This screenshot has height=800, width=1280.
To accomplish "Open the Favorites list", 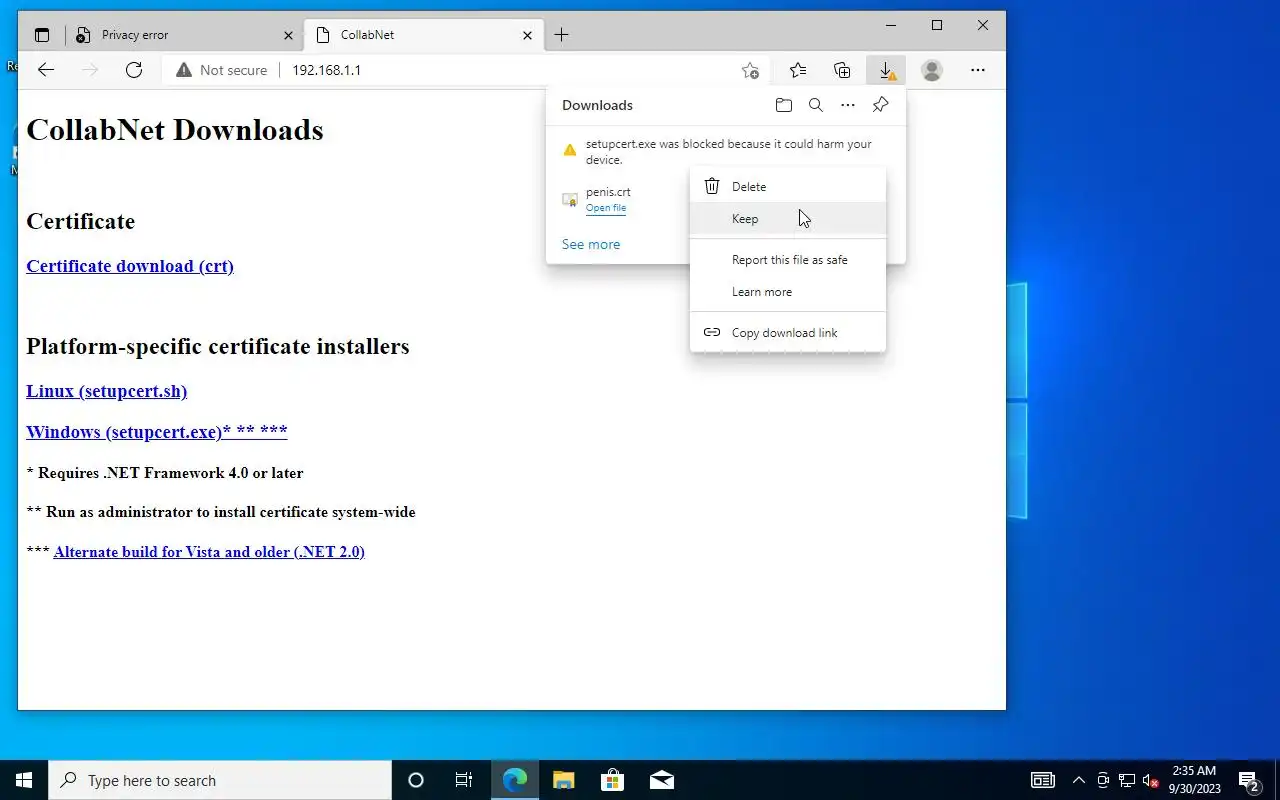I will (797, 70).
